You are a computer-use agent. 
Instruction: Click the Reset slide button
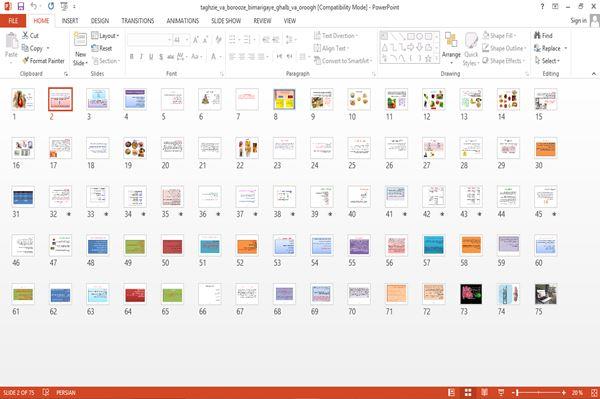point(102,48)
